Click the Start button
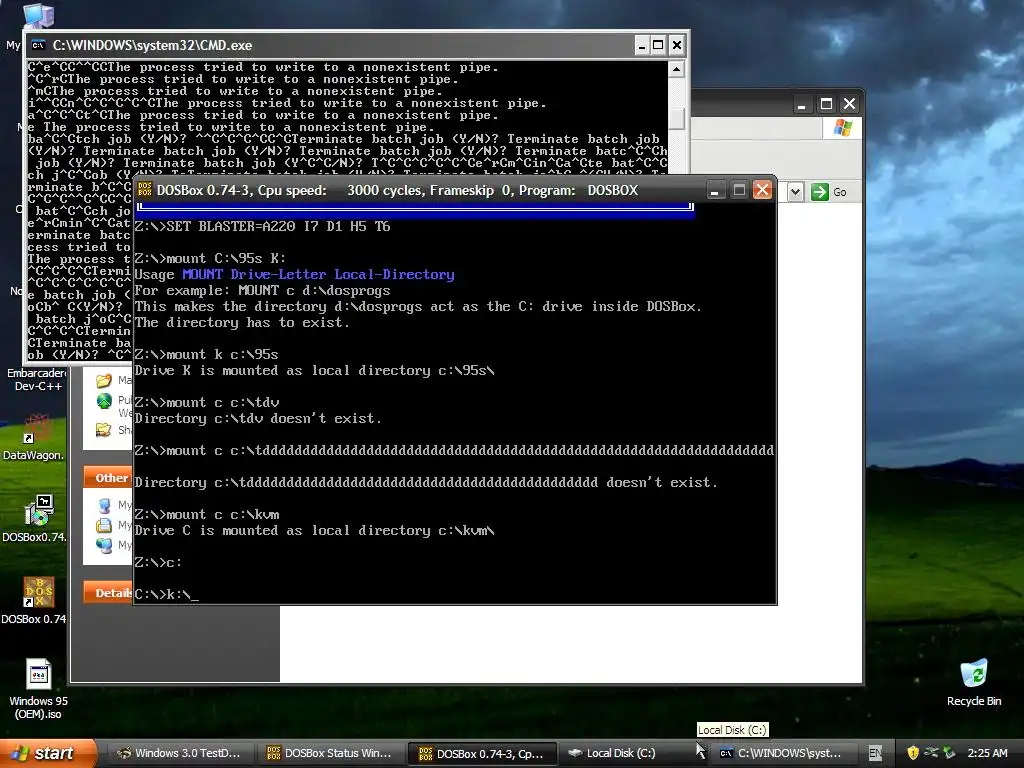1024x768 pixels. (x=47, y=753)
